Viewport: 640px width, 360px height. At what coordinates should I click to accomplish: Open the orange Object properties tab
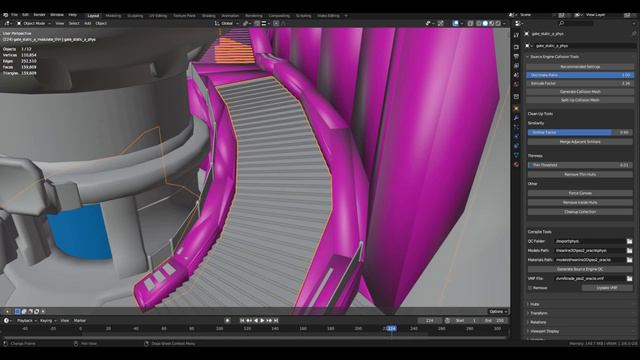516,109
